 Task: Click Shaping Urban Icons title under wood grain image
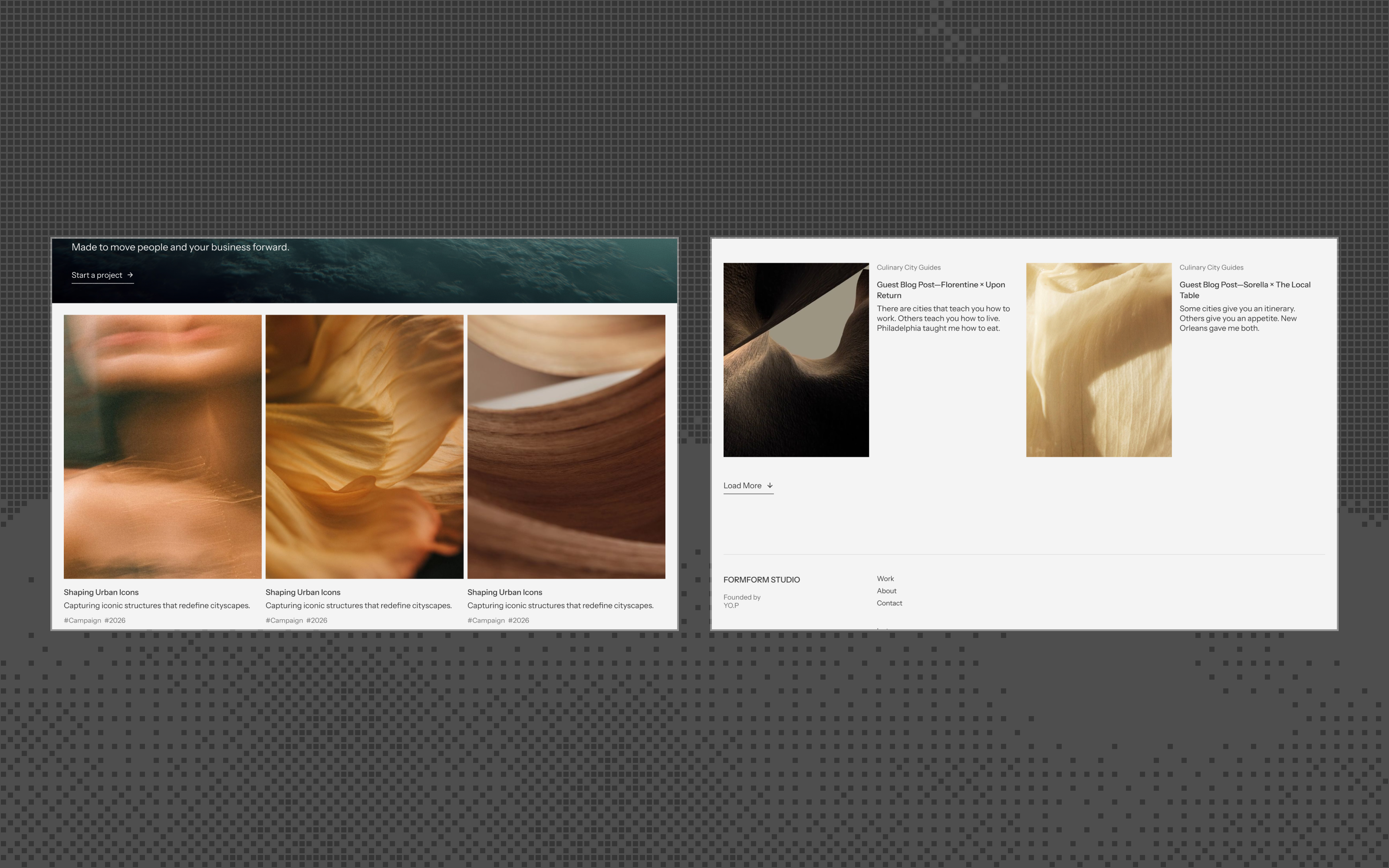click(504, 592)
